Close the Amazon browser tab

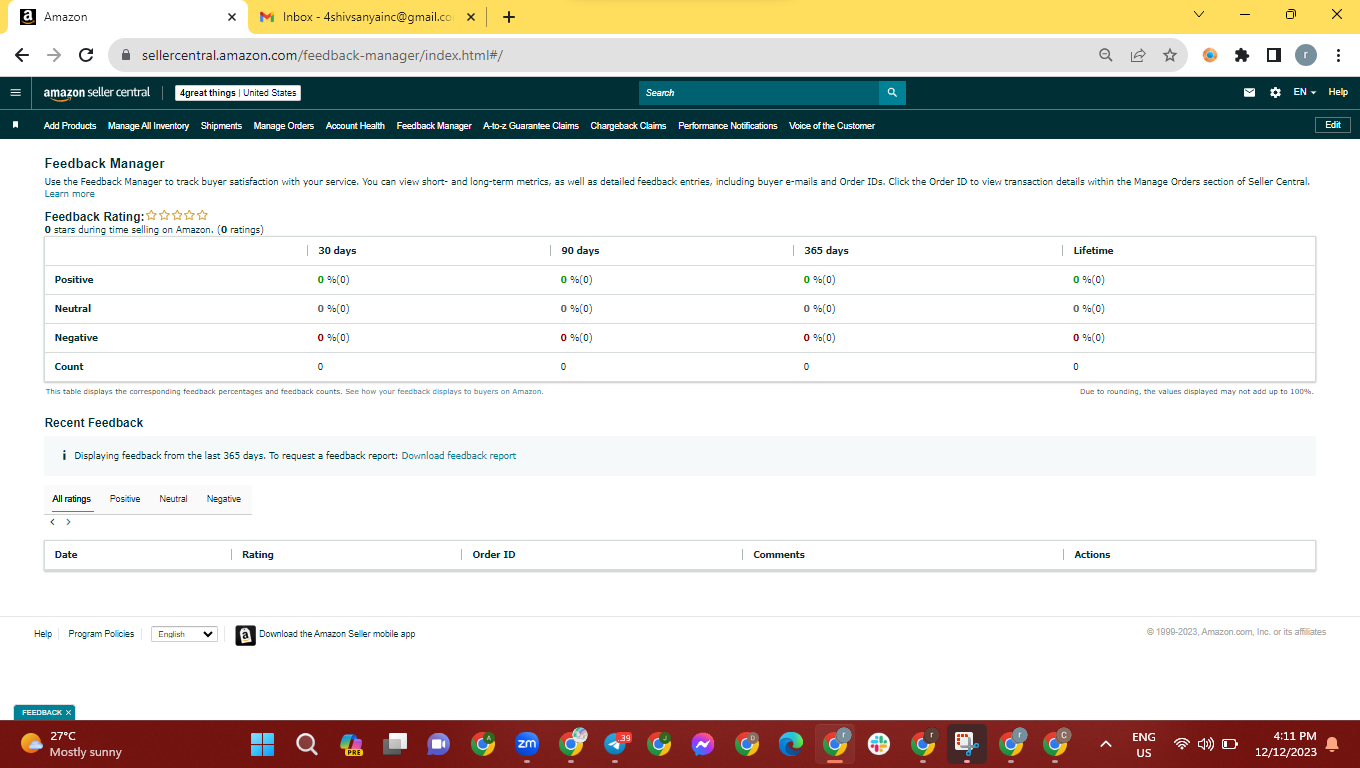pos(232,17)
